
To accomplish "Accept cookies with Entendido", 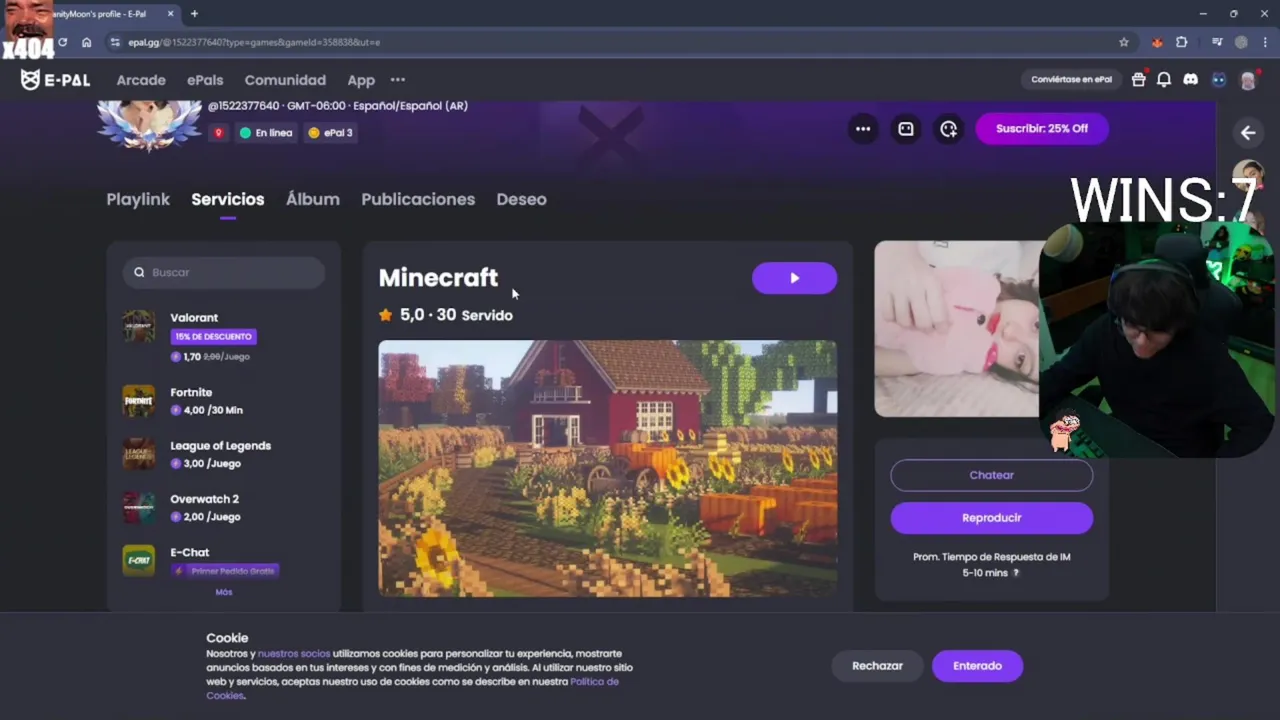I will coord(977,666).
